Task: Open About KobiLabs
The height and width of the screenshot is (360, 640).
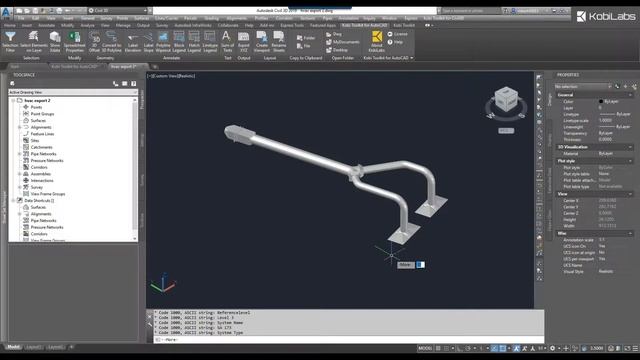Action: click(x=377, y=42)
